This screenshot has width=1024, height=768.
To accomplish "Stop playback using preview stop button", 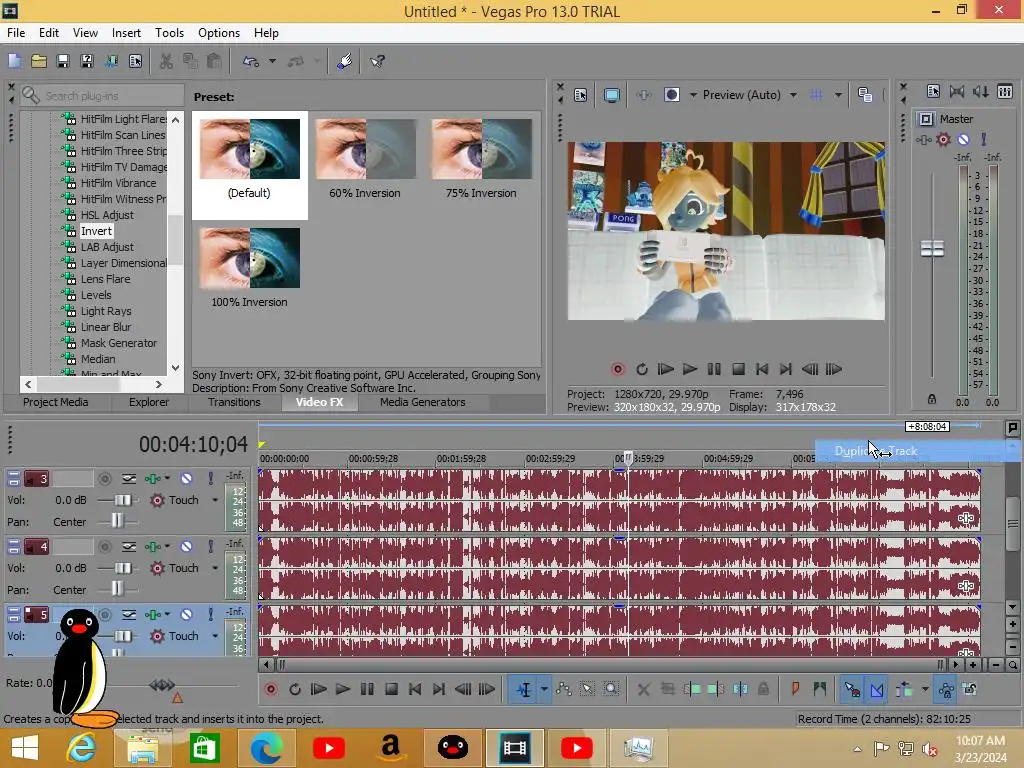I will click(738, 369).
